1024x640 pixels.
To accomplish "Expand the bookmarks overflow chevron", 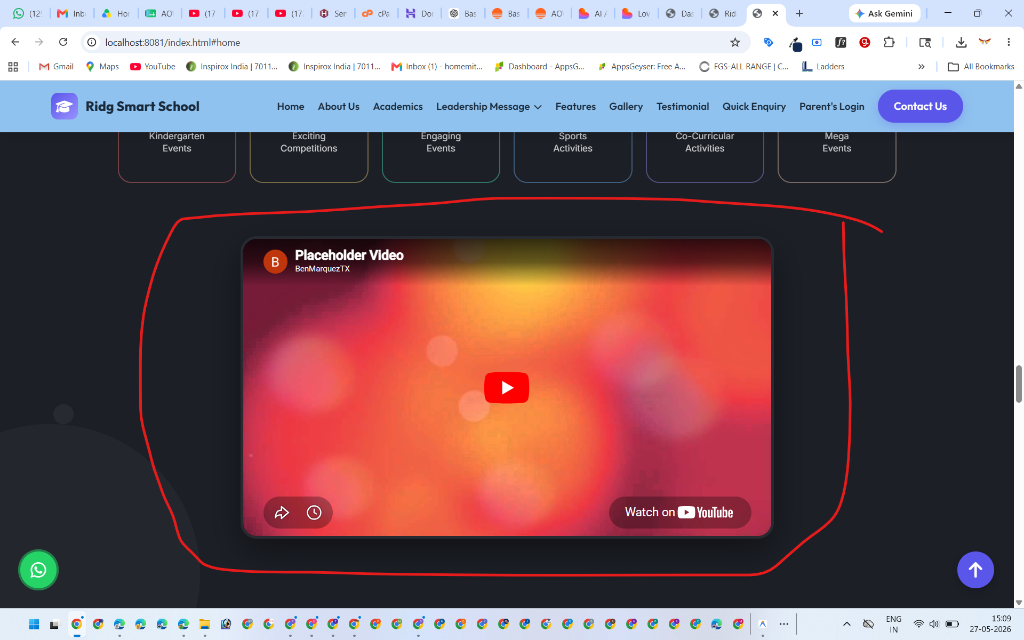I will pos(921,67).
